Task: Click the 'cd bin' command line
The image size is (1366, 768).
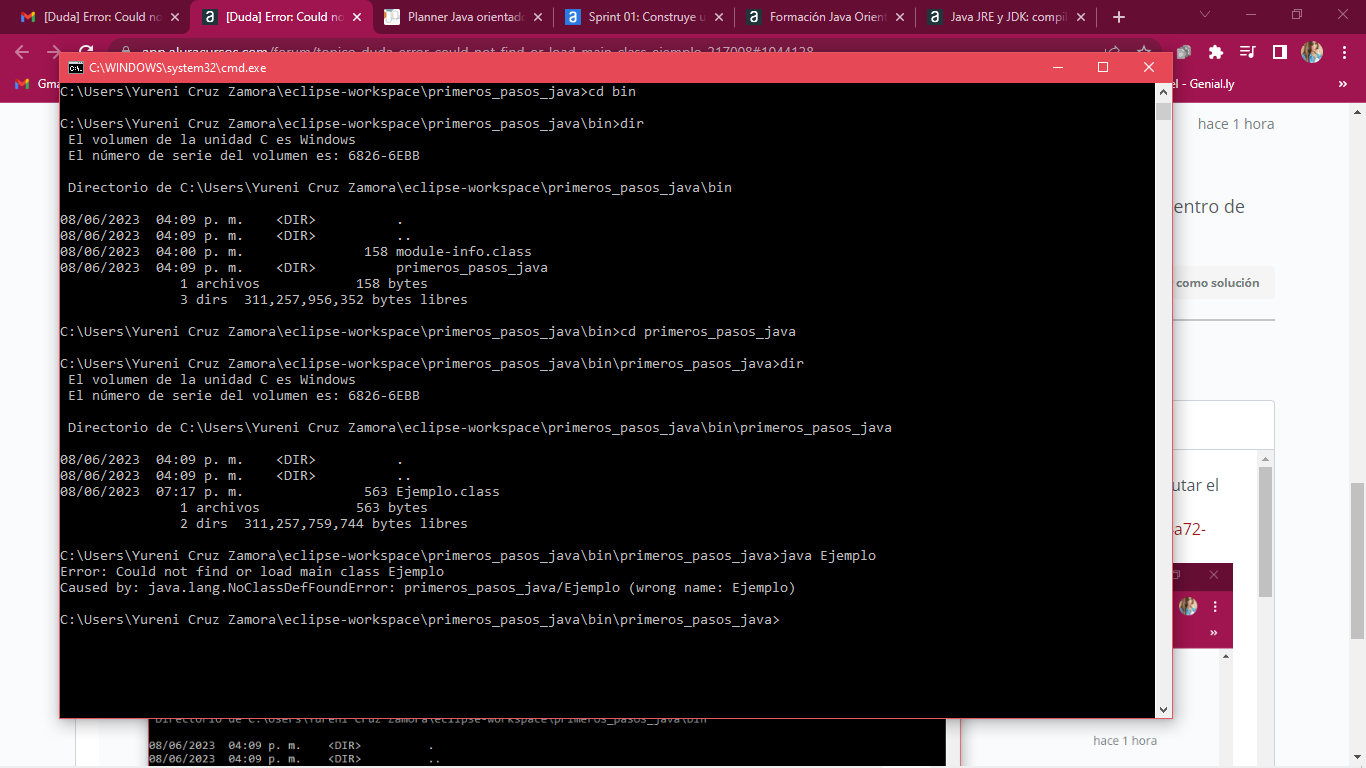Action: [348, 92]
